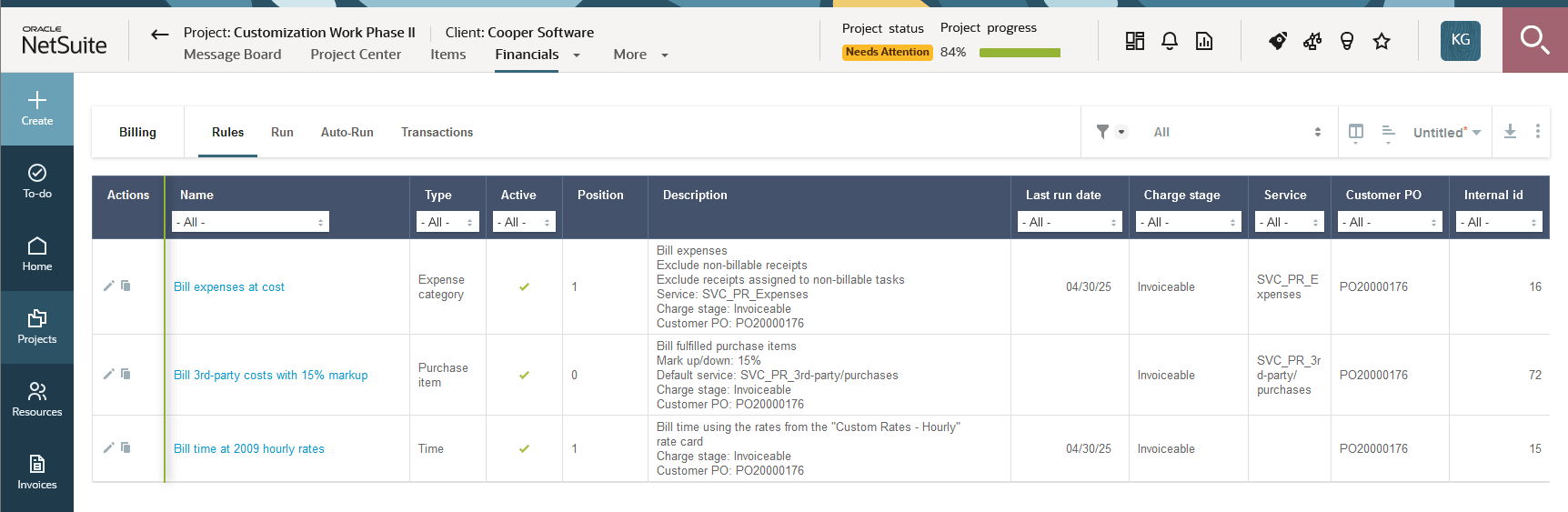Toggle Active checkmark for Bill 3rd-party costs
This screenshot has width=1568, height=512.
tap(524, 375)
